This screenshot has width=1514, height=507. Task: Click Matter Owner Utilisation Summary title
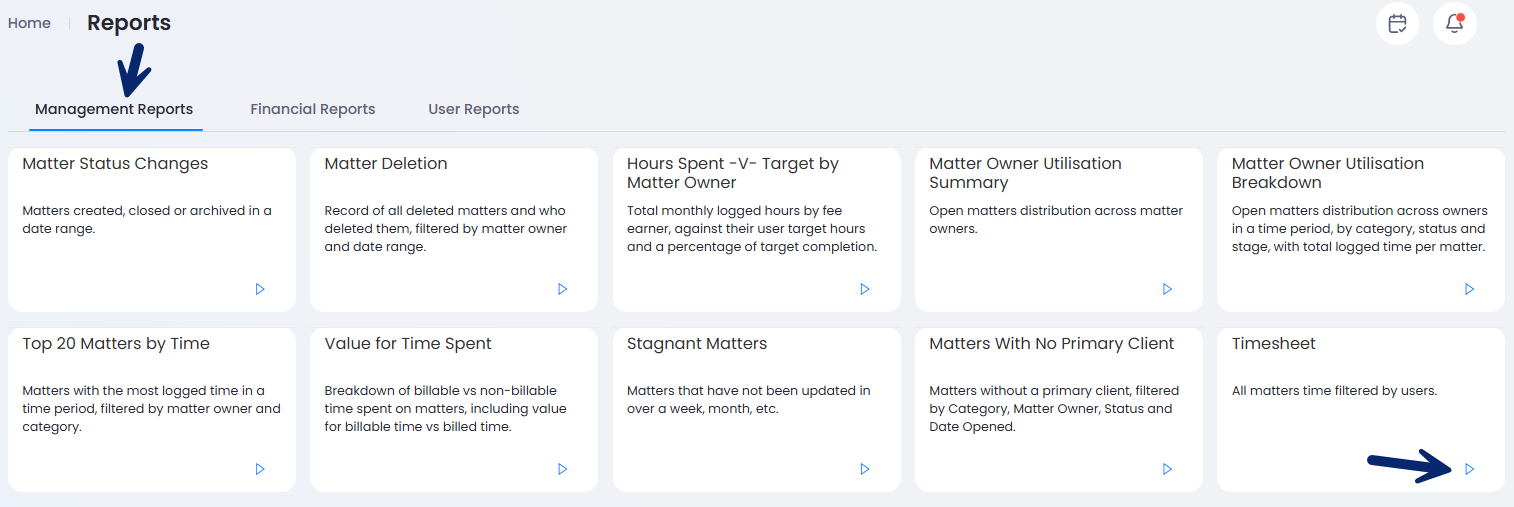point(1025,173)
